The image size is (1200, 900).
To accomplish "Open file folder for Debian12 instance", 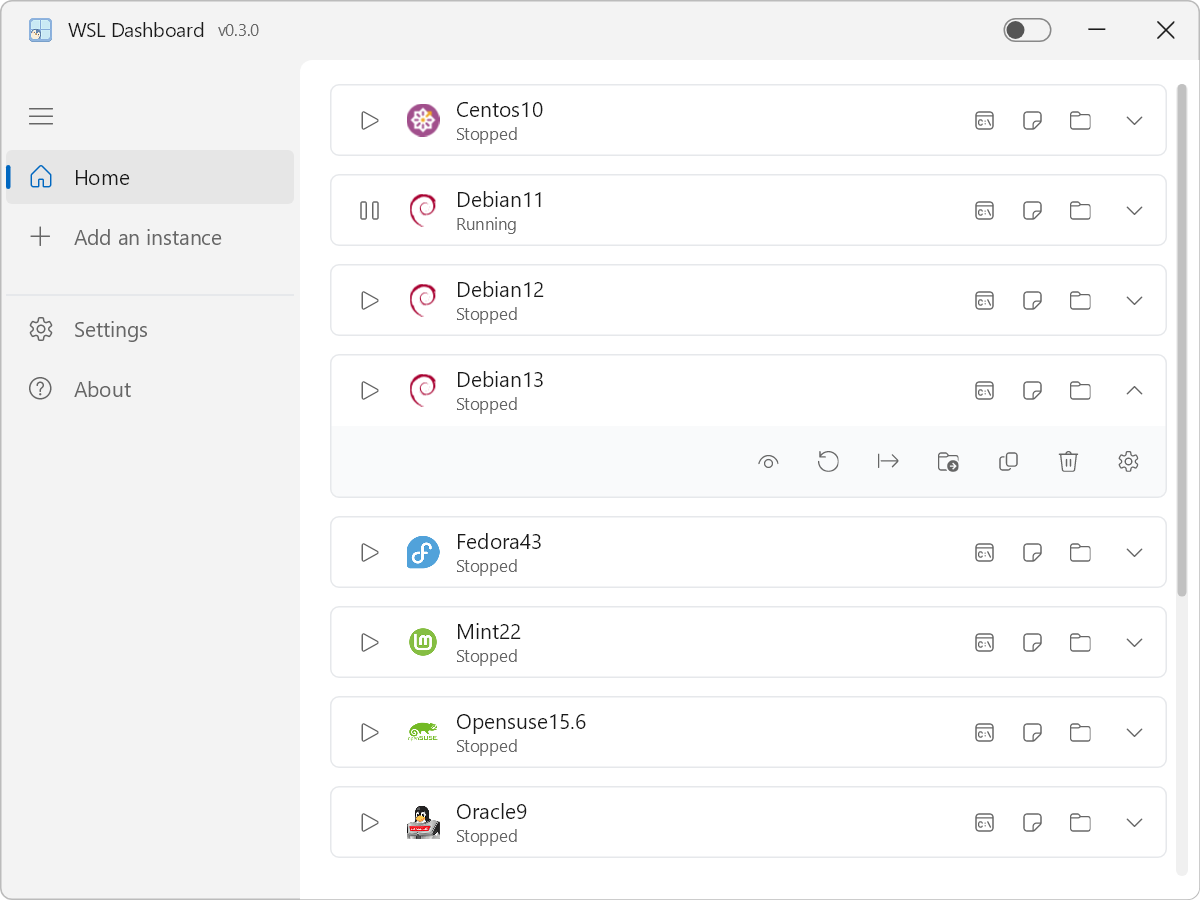I will [x=1080, y=301].
